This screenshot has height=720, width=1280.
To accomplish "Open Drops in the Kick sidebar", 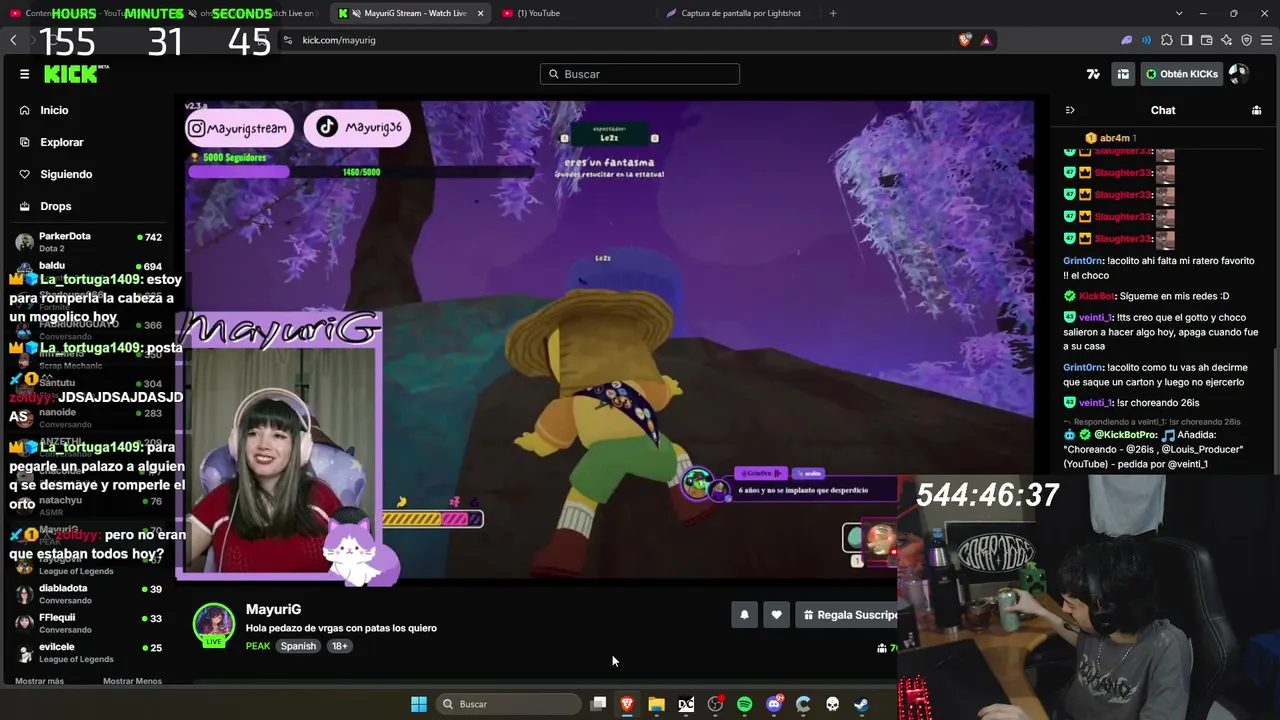I will pos(55,206).
